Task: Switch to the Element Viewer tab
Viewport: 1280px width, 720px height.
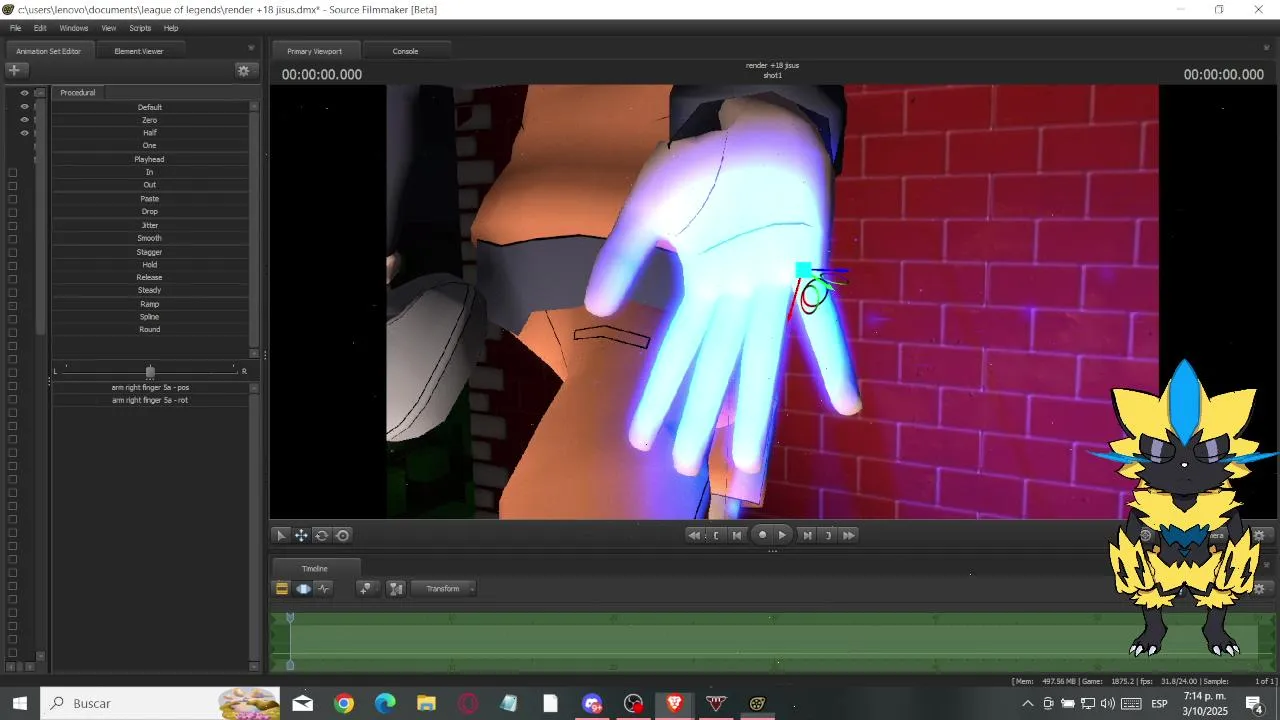Action: [139, 51]
